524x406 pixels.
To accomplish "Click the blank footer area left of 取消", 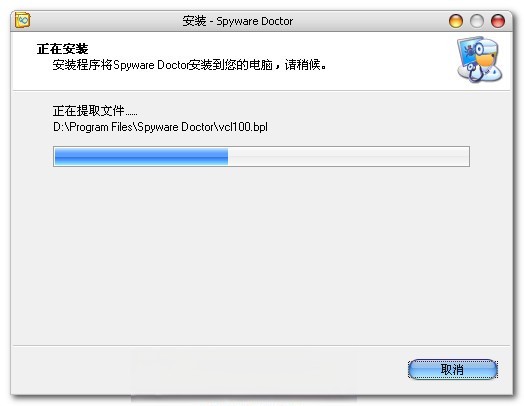I will [207, 369].
